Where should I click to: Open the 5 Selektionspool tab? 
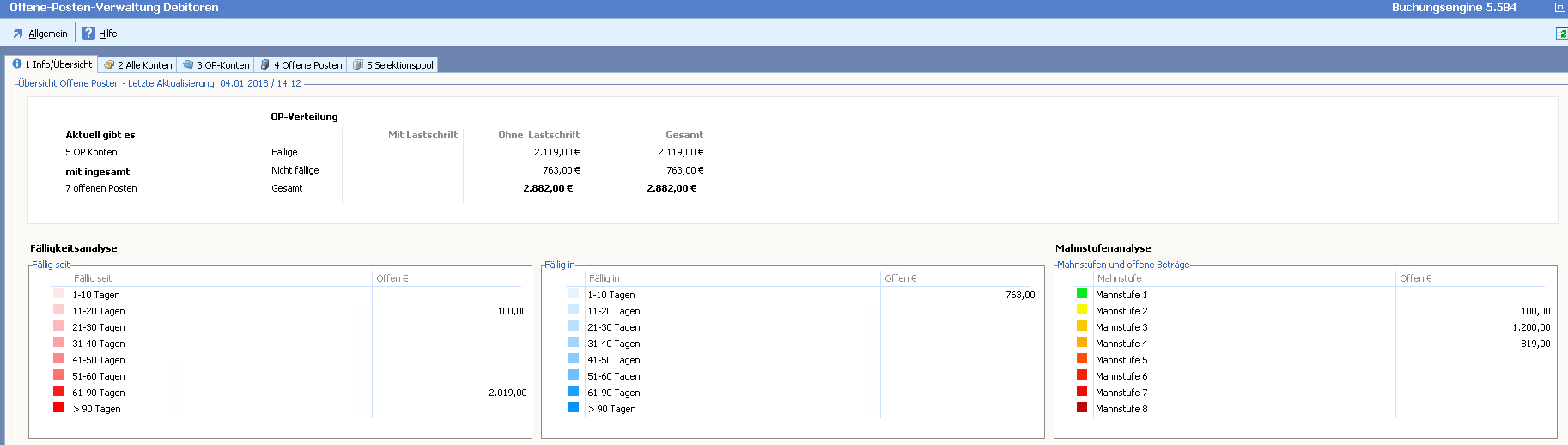click(392, 65)
